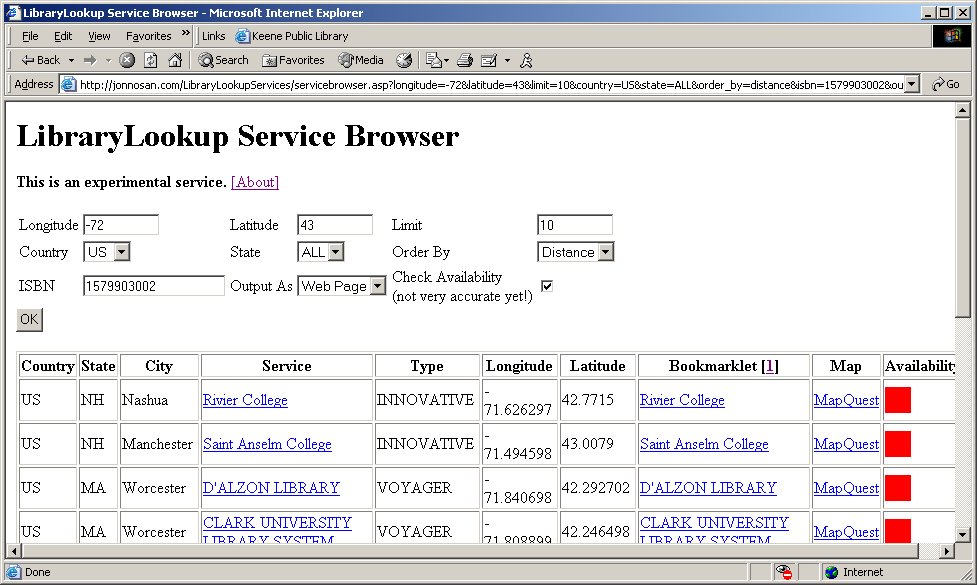Print the page with the printer icon

pos(465,60)
